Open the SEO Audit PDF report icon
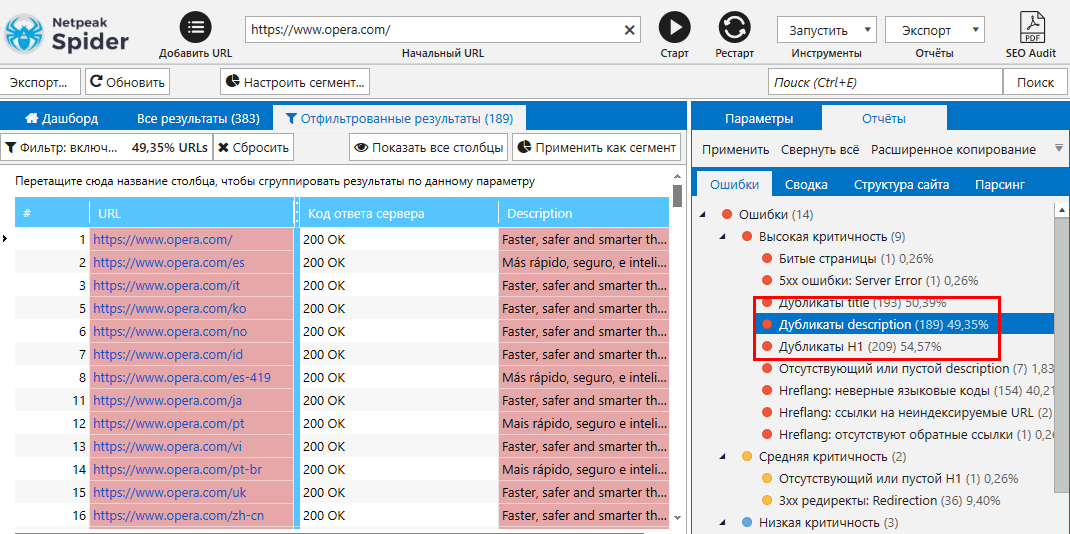 (x=1030, y=28)
